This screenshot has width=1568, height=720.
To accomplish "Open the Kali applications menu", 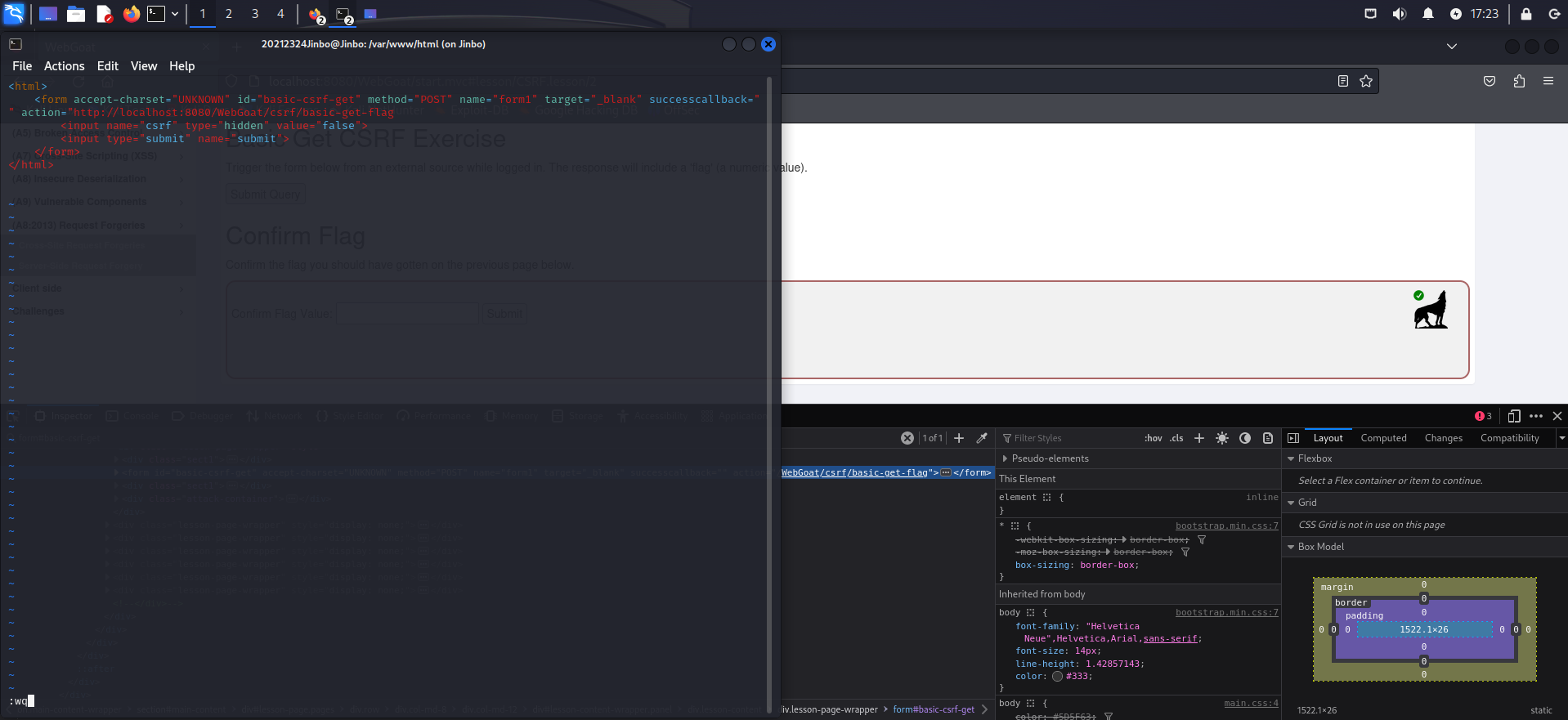I will pyautogui.click(x=15, y=14).
